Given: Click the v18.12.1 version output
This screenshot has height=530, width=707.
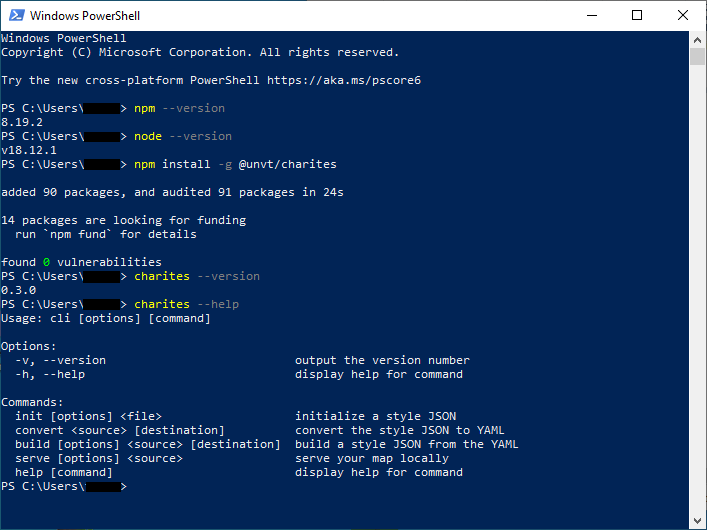Looking at the screenshot, I should pos(25,150).
